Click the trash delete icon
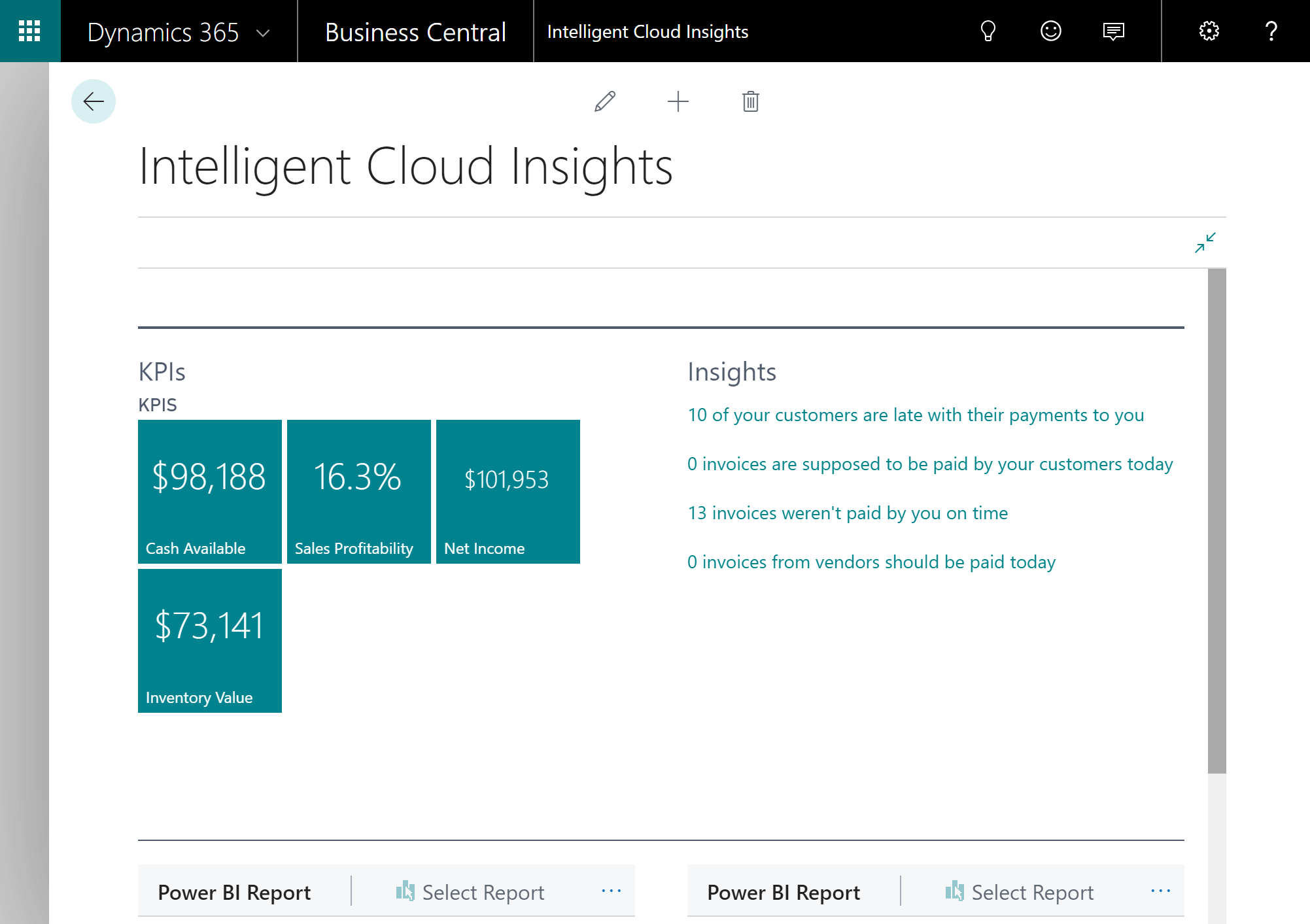The image size is (1310, 924). click(x=751, y=101)
